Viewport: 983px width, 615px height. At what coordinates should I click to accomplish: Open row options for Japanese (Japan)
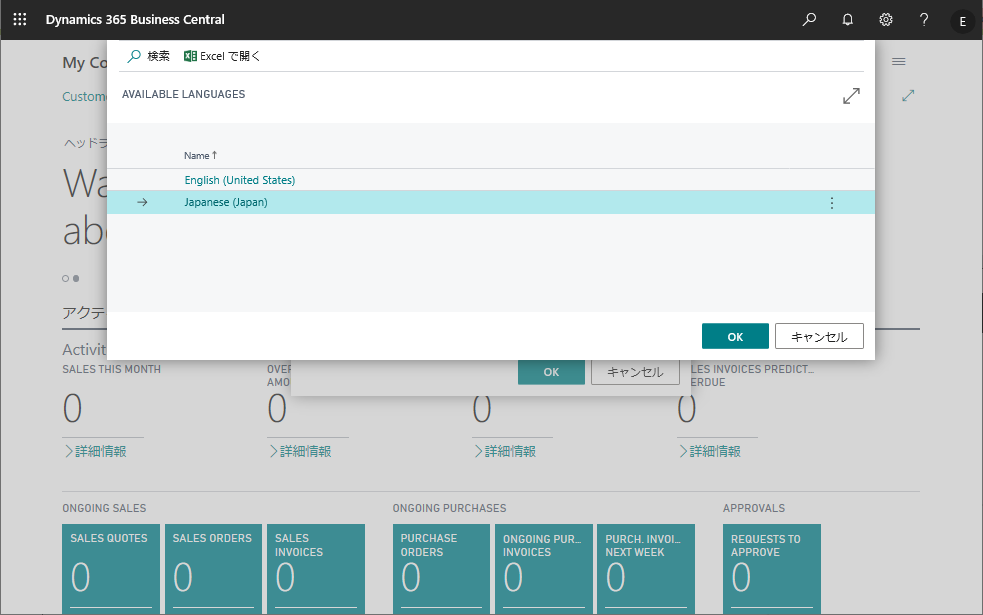coord(832,203)
